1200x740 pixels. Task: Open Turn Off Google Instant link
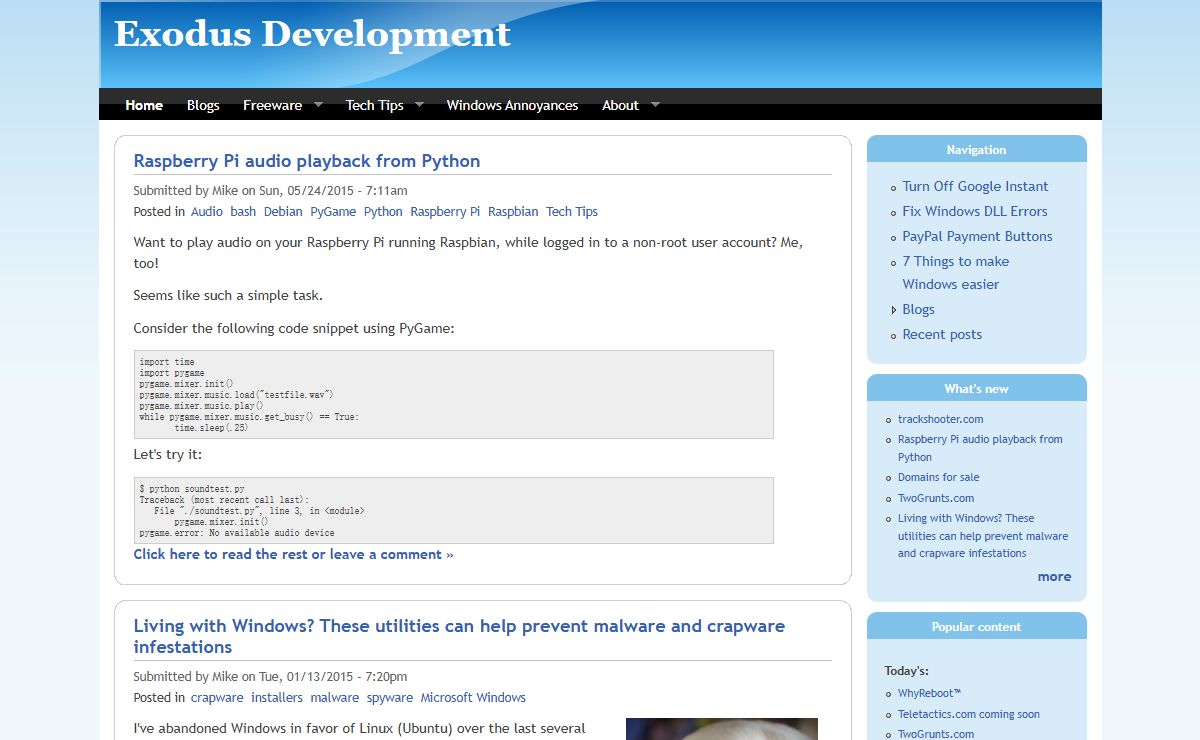[975, 186]
